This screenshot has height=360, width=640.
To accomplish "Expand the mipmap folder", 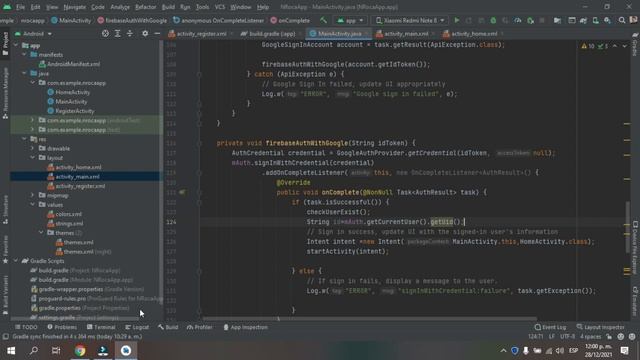I will [x=33, y=195].
